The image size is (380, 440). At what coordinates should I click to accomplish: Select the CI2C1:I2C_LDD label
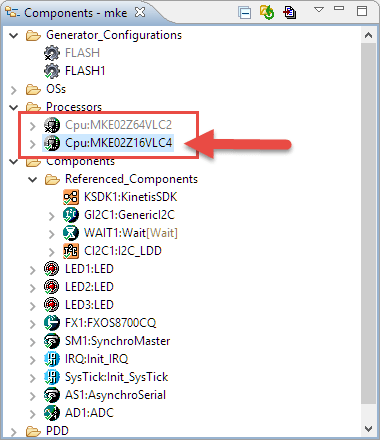pos(123,251)
